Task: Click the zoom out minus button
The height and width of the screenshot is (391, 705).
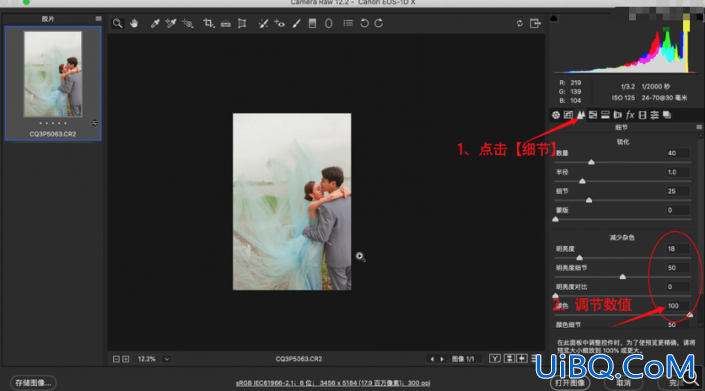Action: (x=116, y=359)
